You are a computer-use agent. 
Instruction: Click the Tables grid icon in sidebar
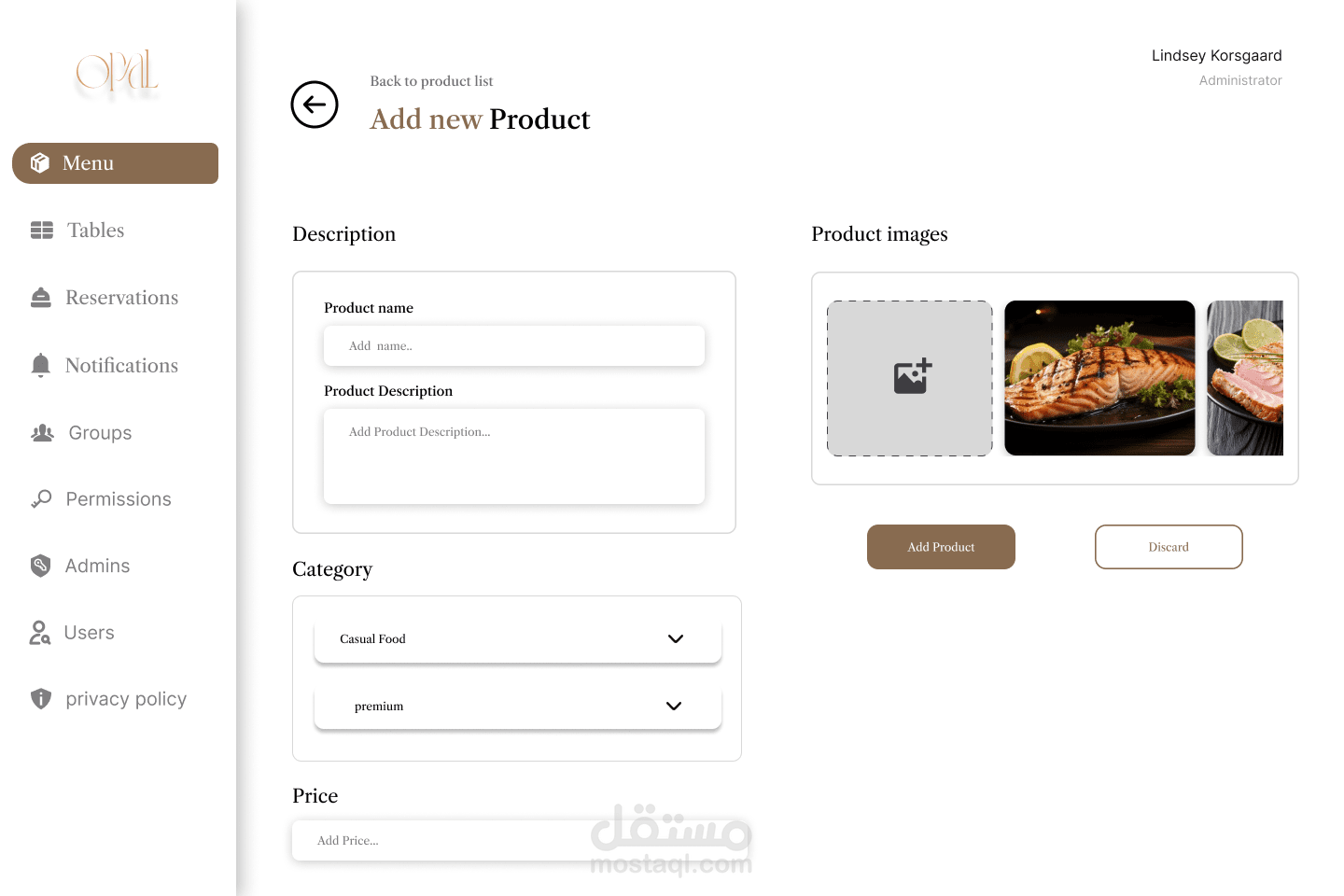[42, 231]
